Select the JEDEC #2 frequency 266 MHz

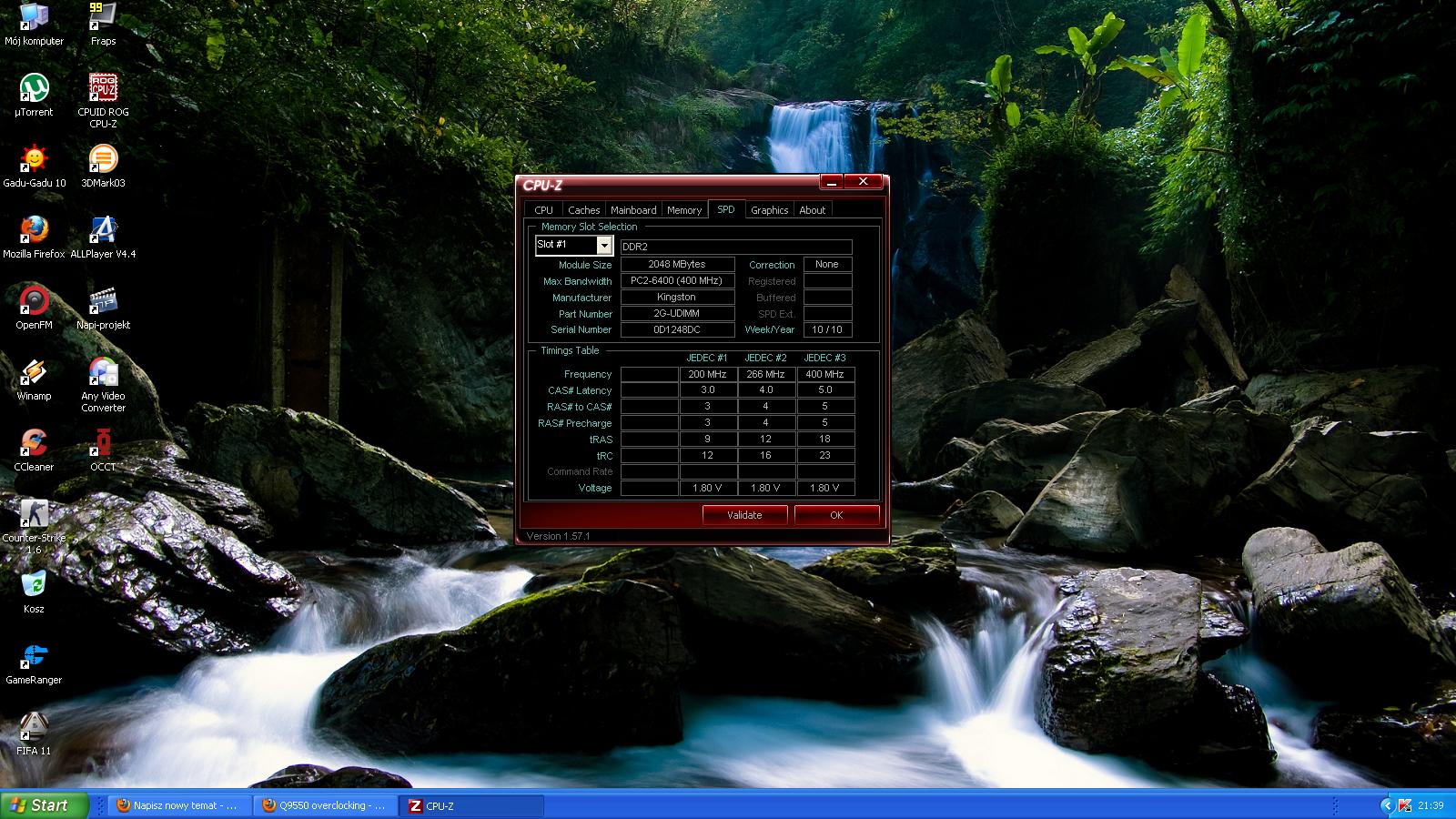pos(765,374)
